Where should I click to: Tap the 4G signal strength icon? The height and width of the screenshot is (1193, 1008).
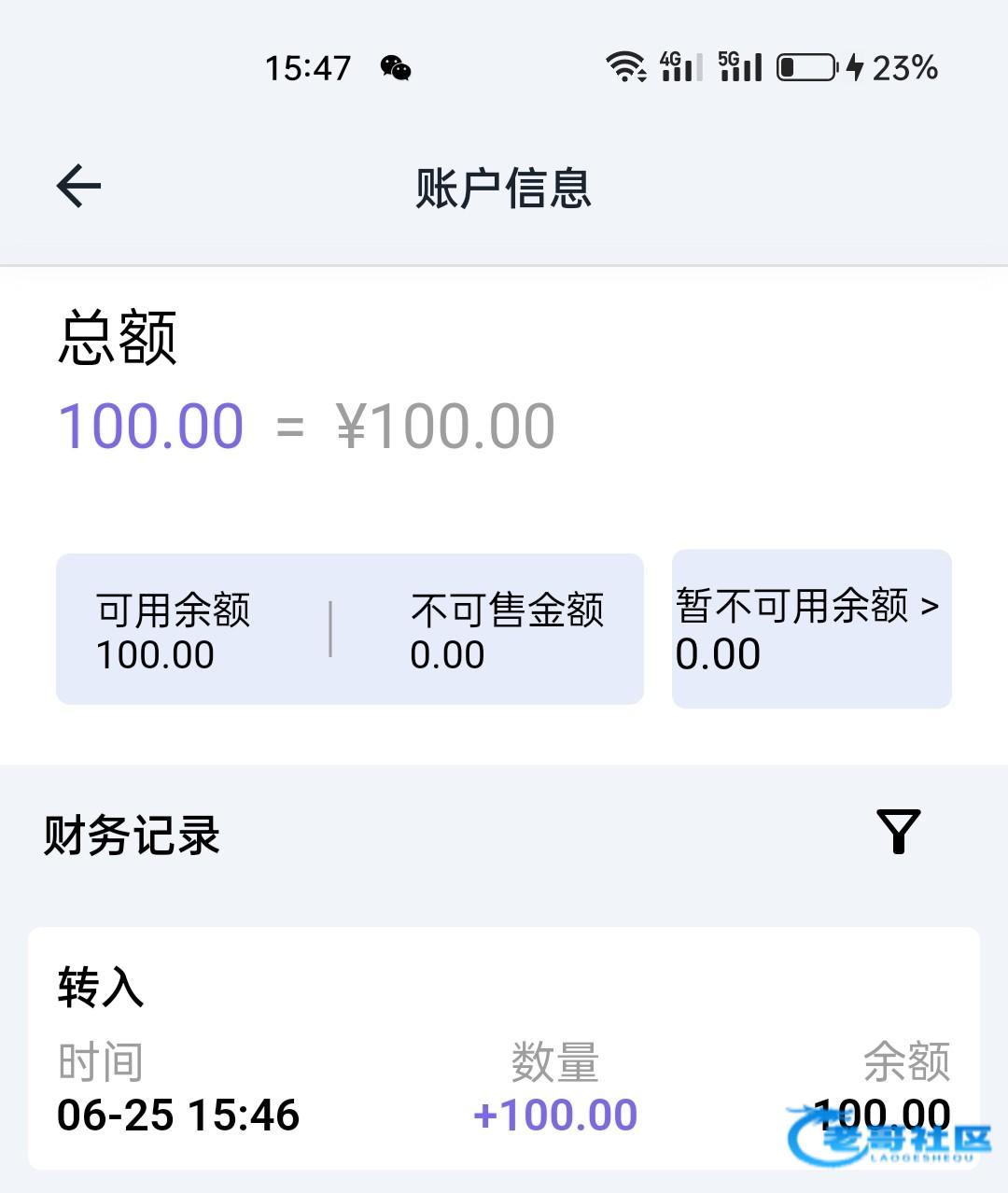[x=680, y=67]
